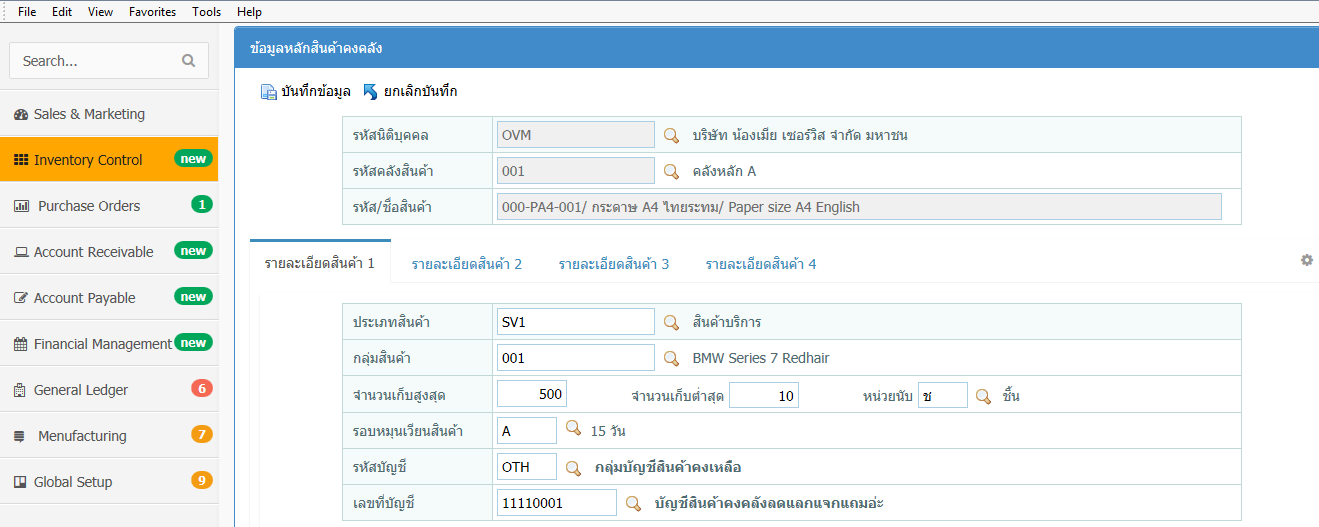
Task: Click the Financial Management calendar icon
Action: pos(21,344)
